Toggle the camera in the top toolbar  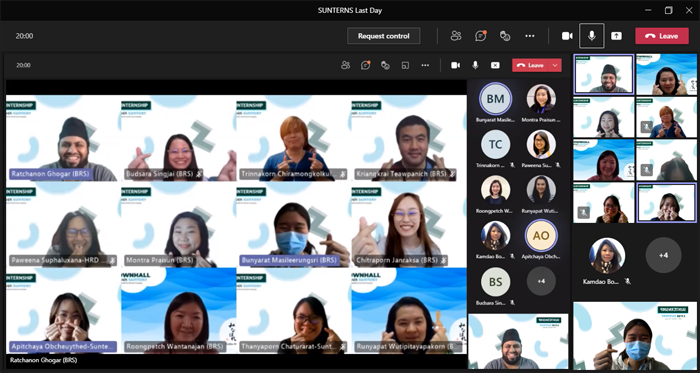[x=567, y=36]
